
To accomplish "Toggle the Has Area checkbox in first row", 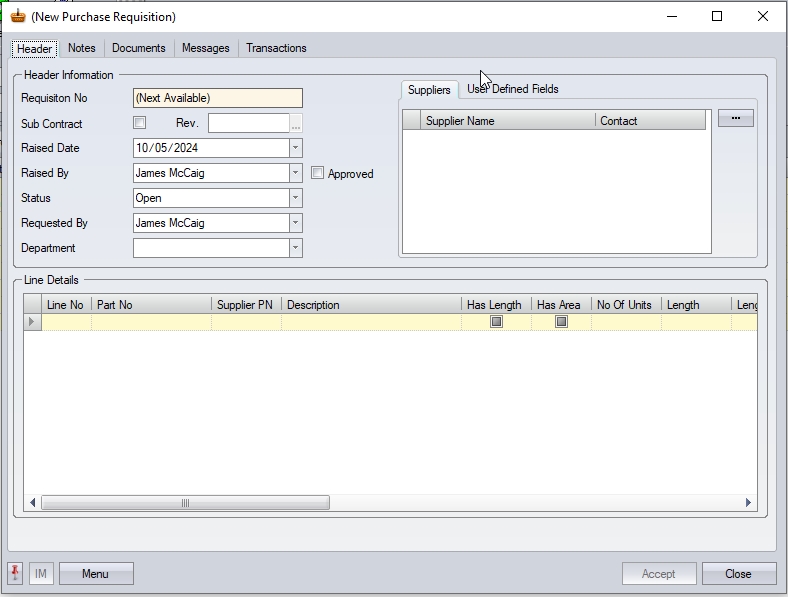I will coord(561,322).
